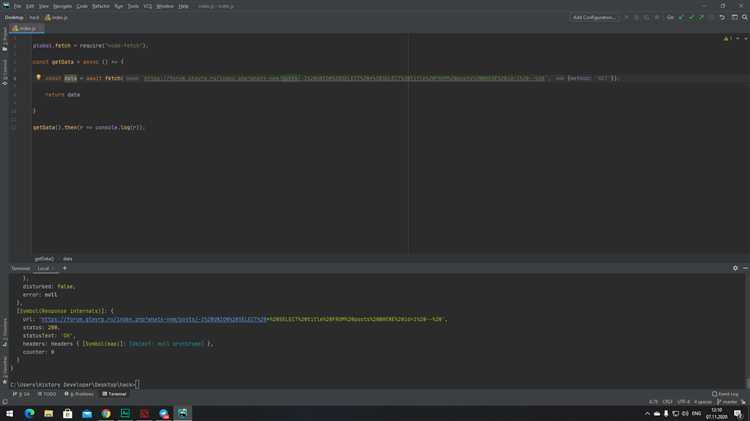Screen dimensions: 750x421
Task: Show hidden system tray icons
Action: tap(647, 413)
